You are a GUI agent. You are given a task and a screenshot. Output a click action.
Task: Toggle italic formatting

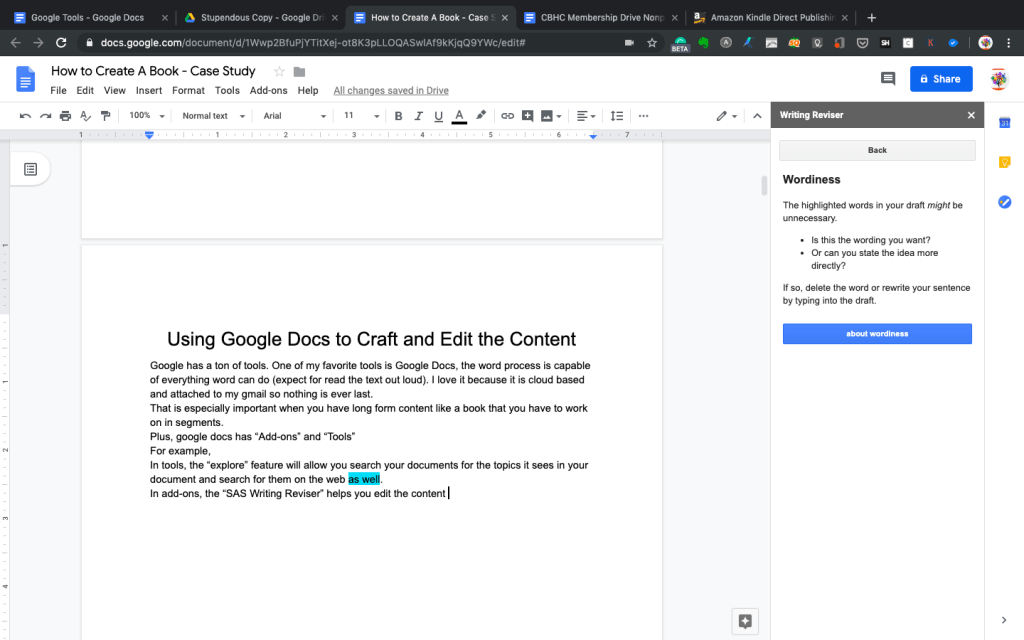pyautogui.click(x=418, y=116)
